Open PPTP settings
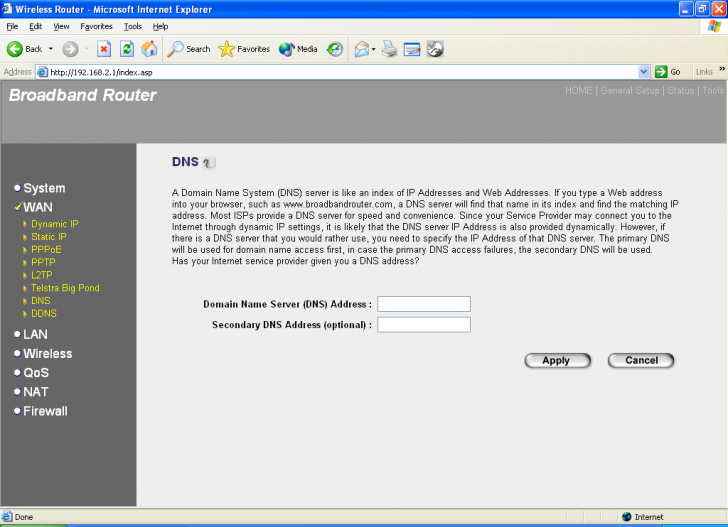 pos(43,262)
